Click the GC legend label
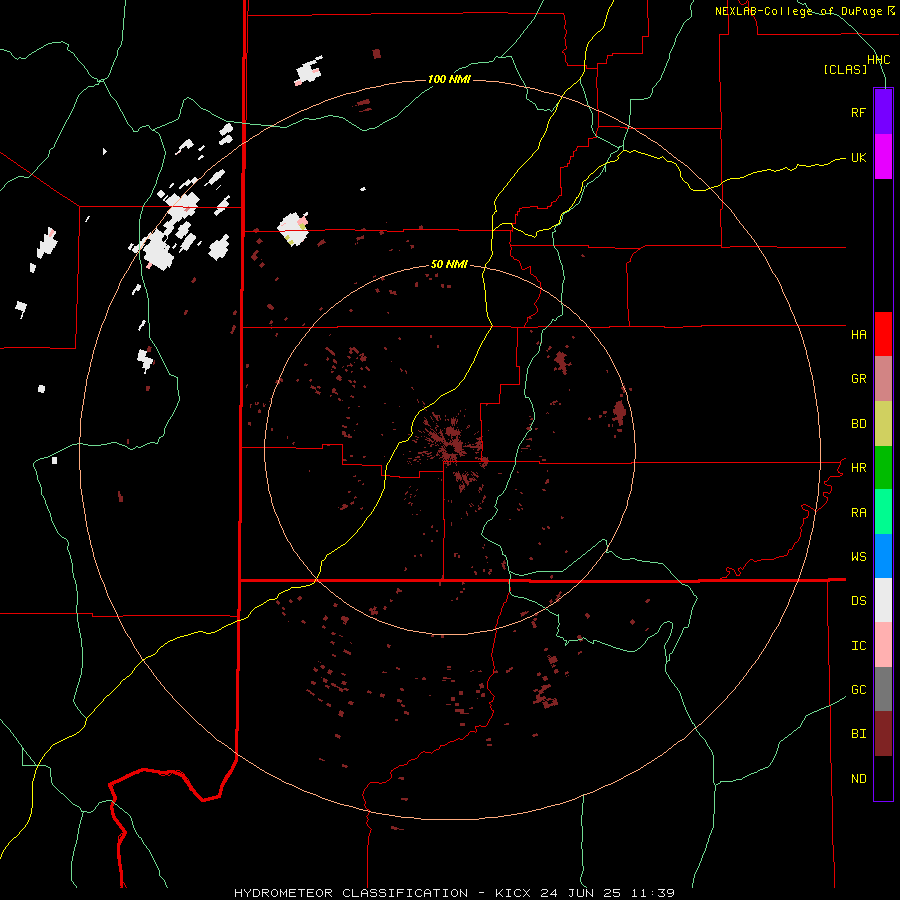 pos(858,690)
